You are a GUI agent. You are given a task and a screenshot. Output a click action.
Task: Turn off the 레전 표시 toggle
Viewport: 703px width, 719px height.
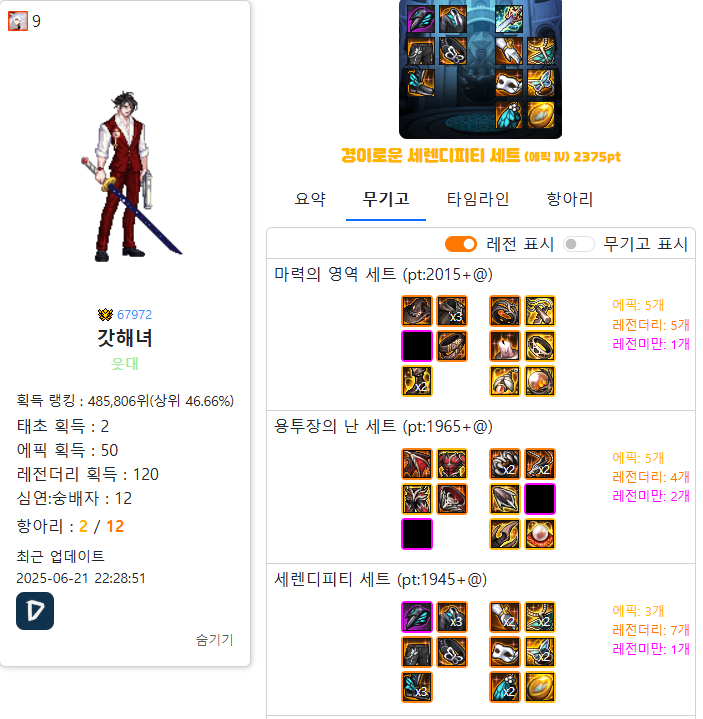[x=461, y=244]
